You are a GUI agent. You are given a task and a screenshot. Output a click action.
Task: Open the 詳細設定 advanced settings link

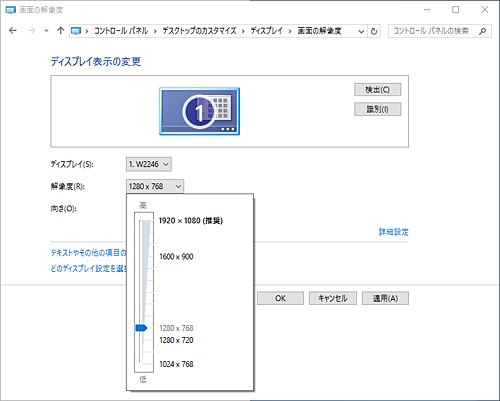[x=393, y=232]
